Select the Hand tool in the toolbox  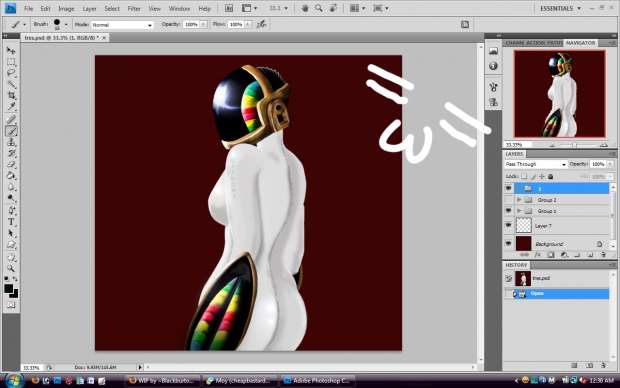(11, 257)
